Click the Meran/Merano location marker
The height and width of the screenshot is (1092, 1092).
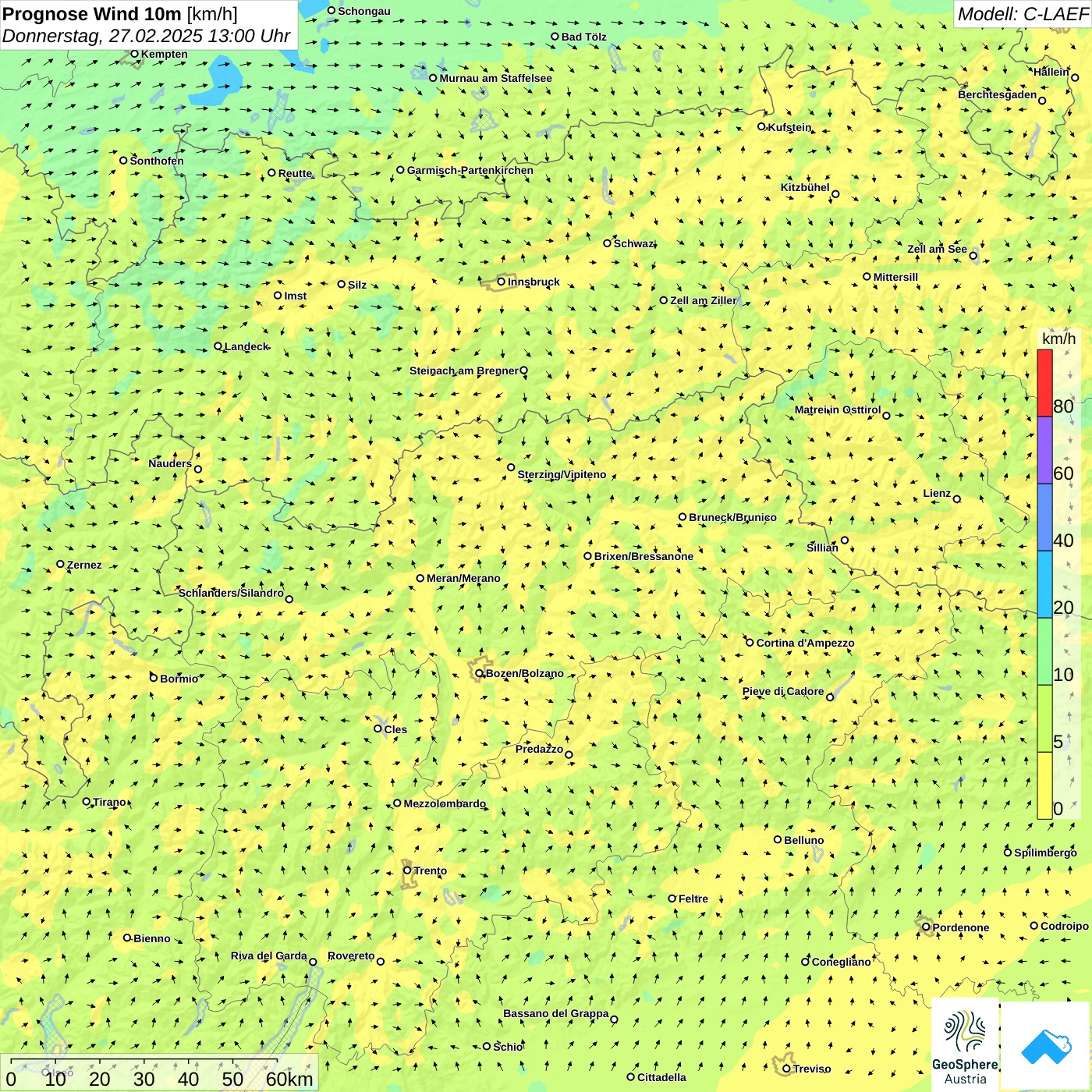(x=420, y=578)
